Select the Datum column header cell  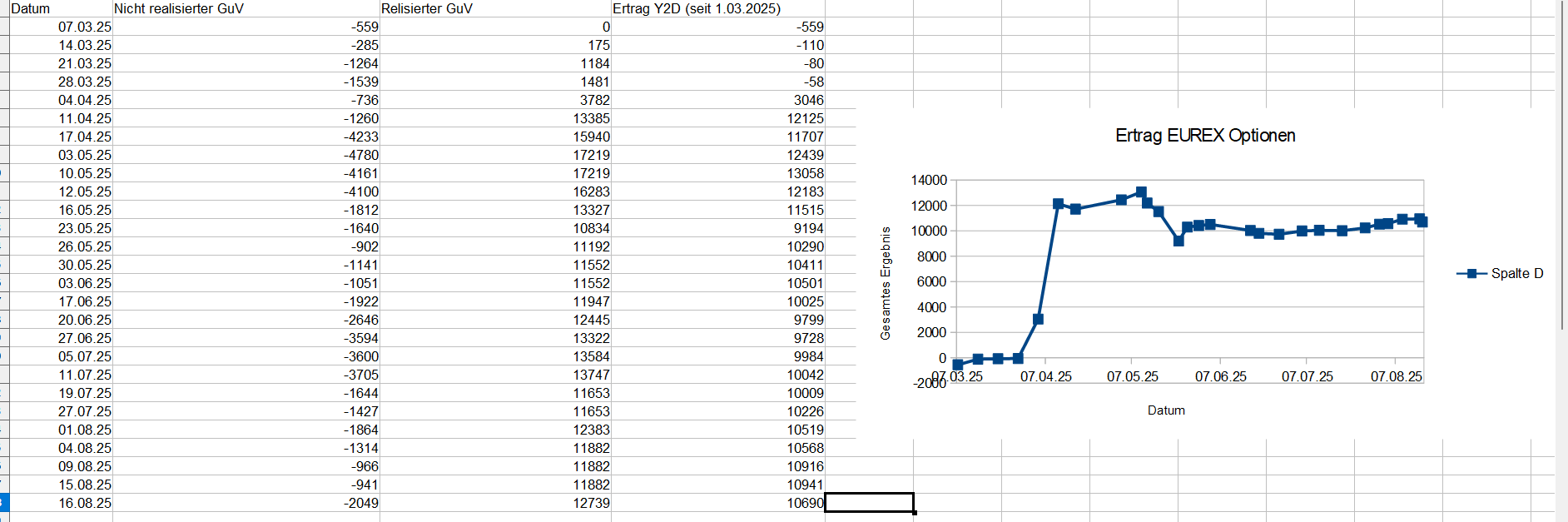click(60, 8)
